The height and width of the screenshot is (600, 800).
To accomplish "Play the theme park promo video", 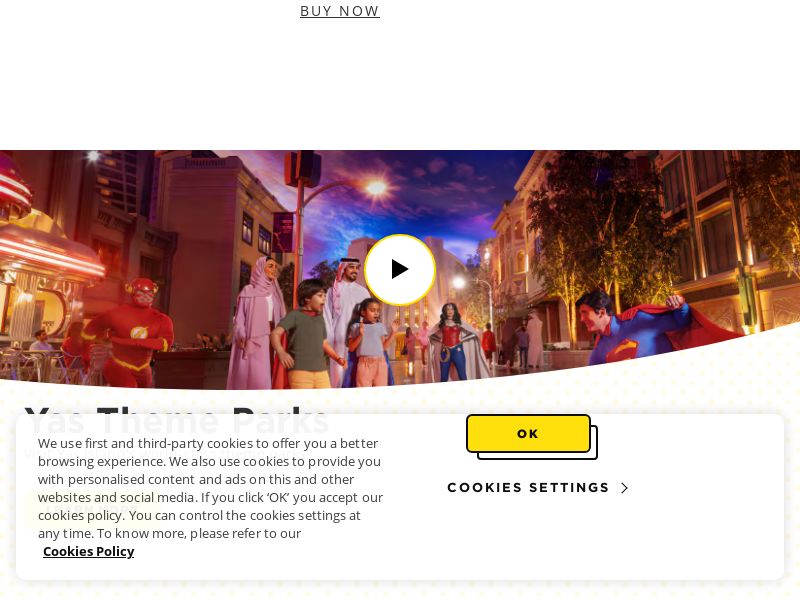I will [x=400, y=269].
